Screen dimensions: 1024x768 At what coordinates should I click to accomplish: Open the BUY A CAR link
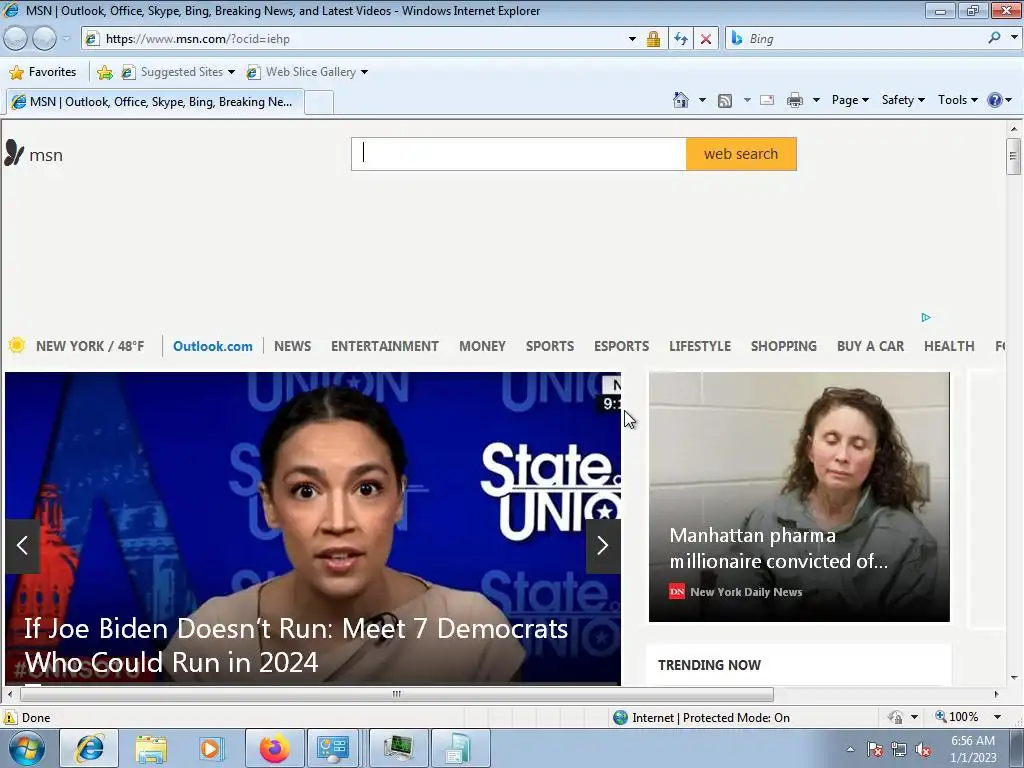click(871, 346)
